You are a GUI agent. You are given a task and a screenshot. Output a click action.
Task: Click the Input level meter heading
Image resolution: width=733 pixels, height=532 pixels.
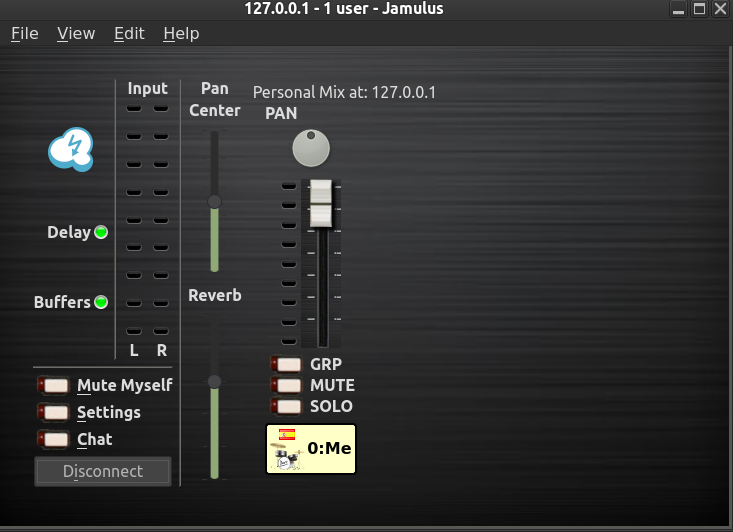[x=148, y=88]
